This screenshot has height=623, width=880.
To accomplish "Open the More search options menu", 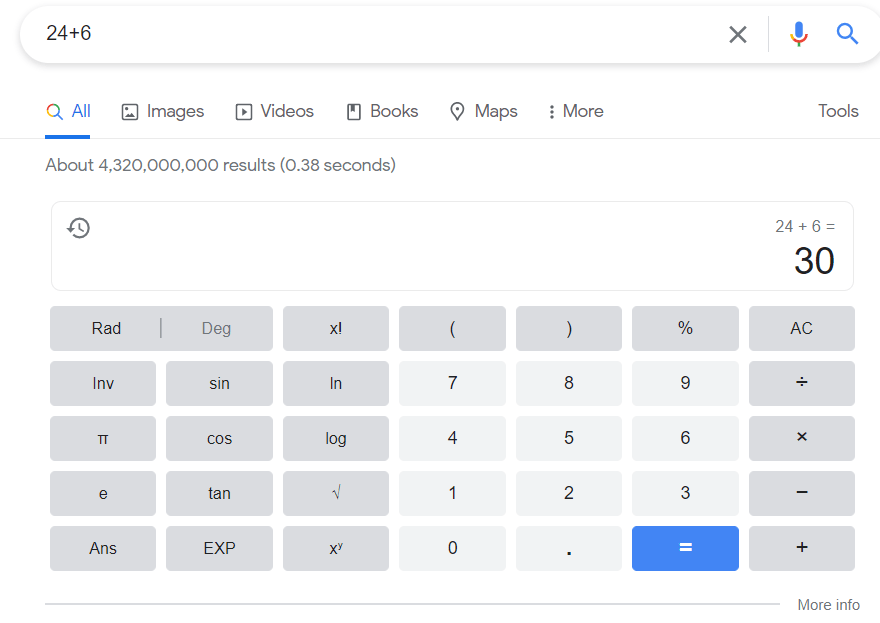I will click(575, 111).
